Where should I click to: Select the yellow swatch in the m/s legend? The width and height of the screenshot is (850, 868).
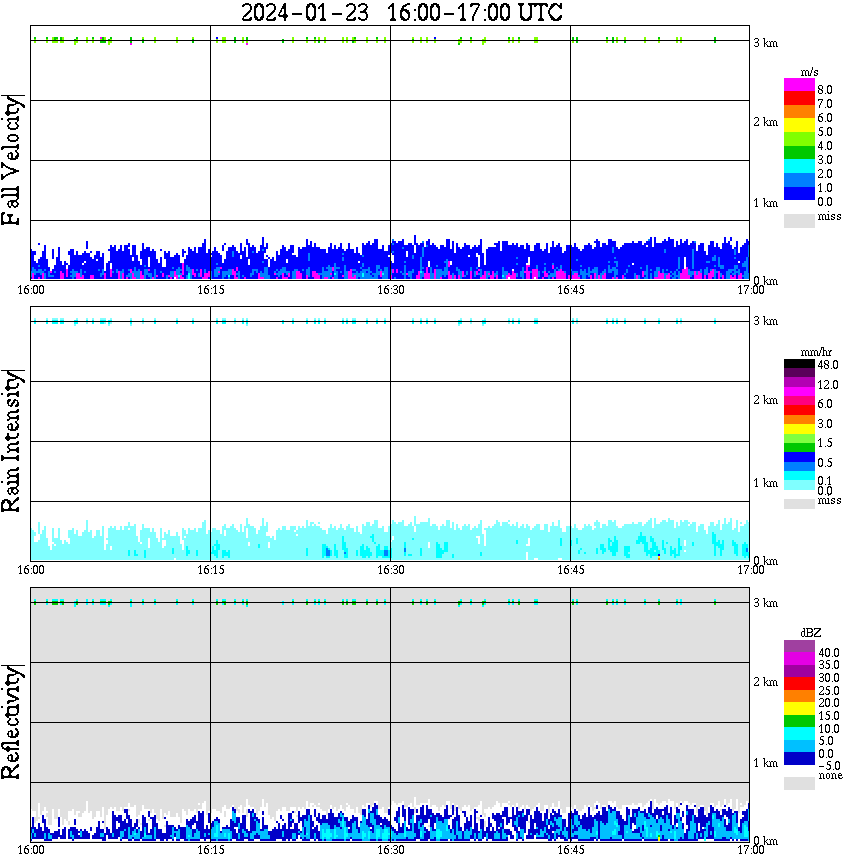(799, 125)
